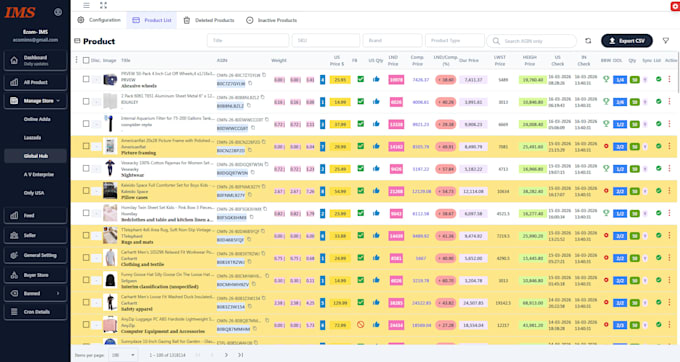Copy the ASIN of the Rugs and mats row

pos(249,239)
